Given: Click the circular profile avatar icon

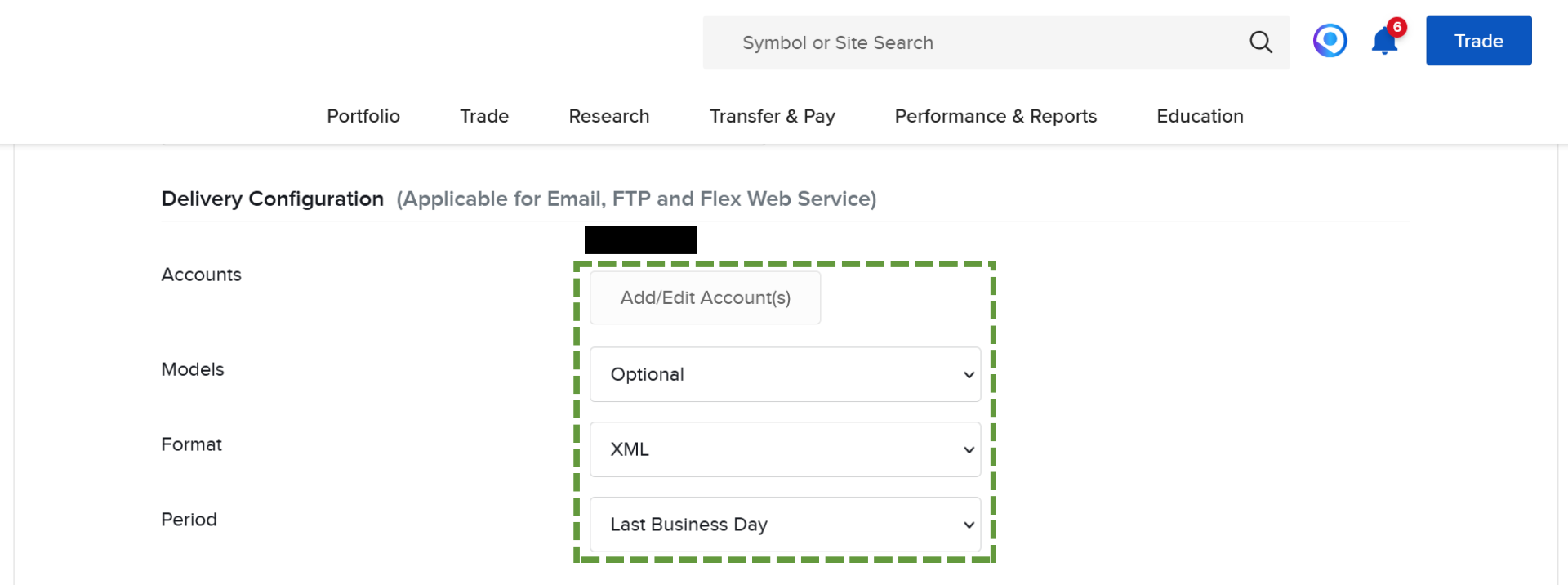Looking at the screenshot, I should pos(1330,40).
